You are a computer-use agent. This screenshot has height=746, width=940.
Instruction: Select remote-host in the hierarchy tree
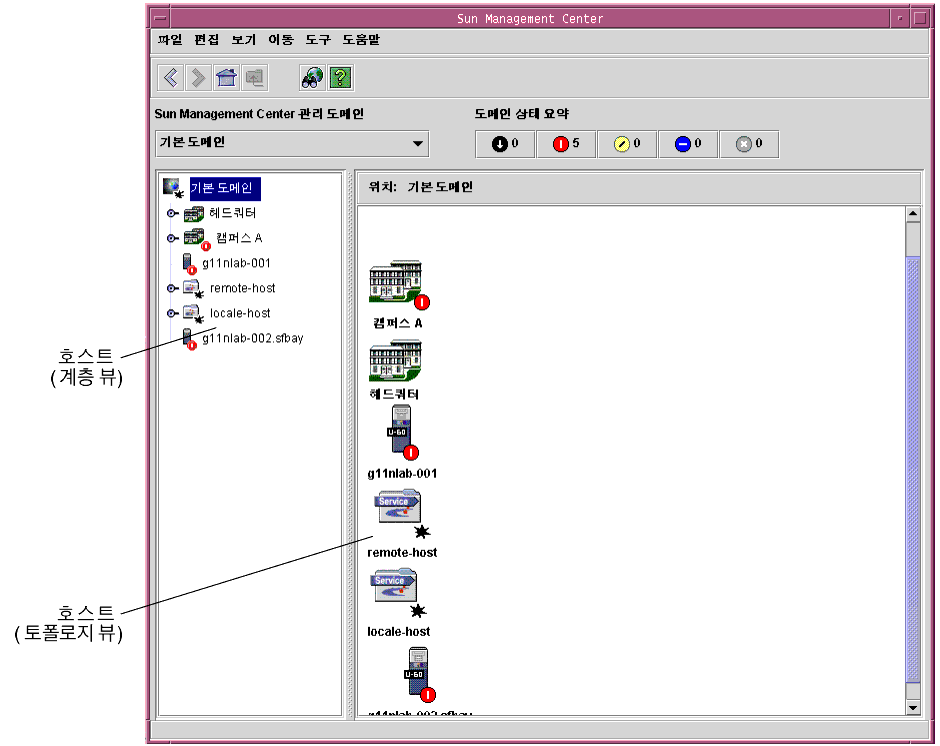tap(242, 288)
